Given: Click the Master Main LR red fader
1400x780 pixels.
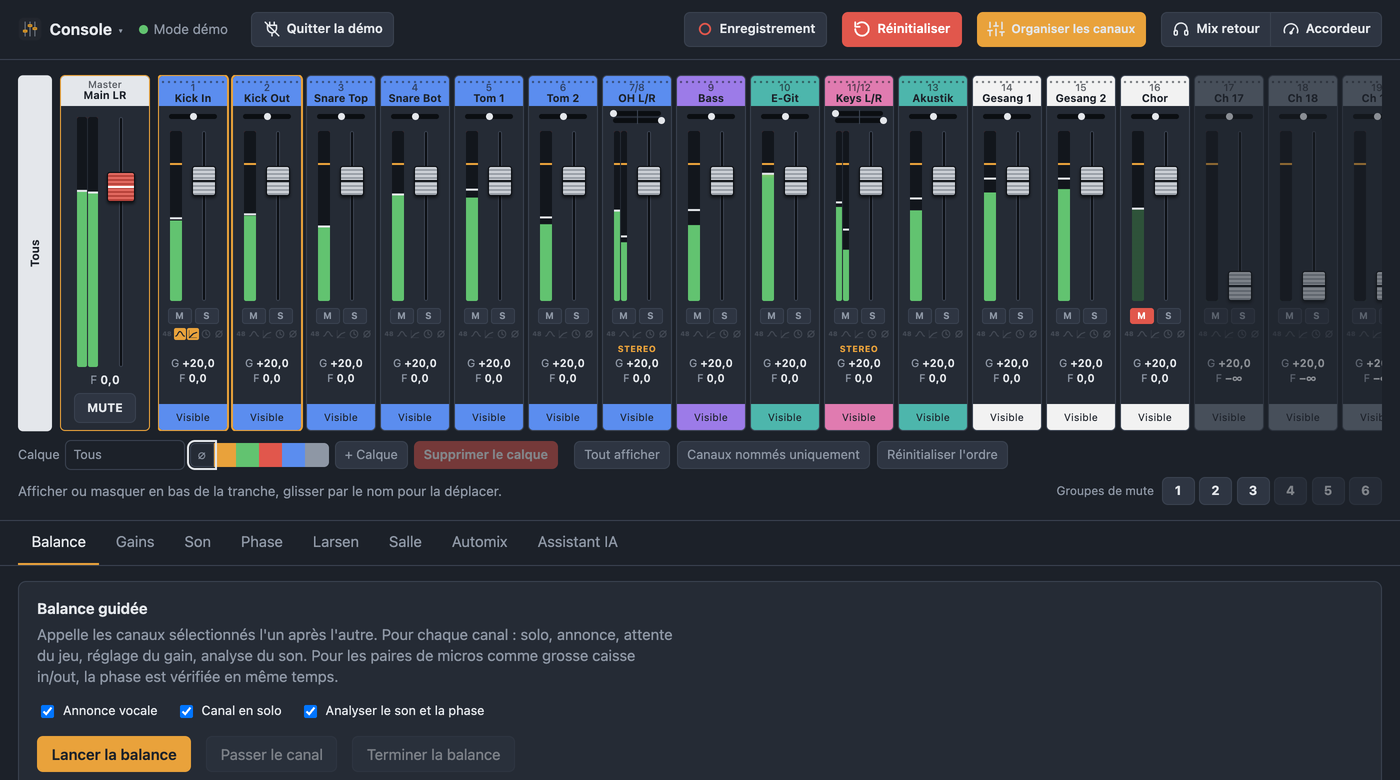Looking at the screenshot, I should click(x=121, y=187).
